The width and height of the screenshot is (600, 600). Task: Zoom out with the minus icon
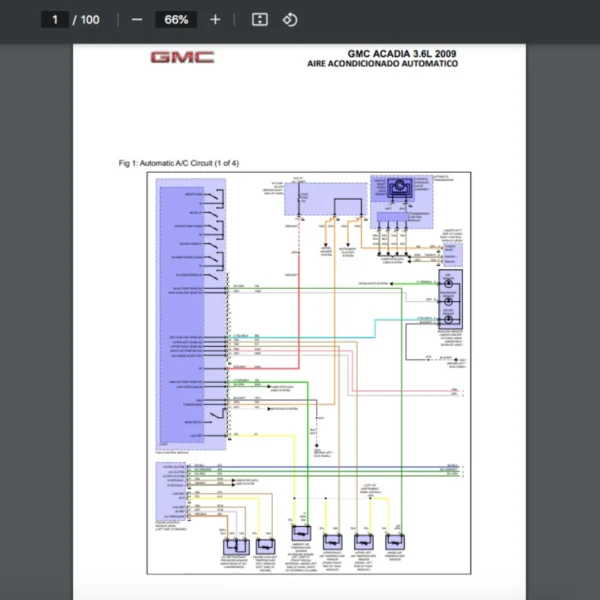[137, 20]
